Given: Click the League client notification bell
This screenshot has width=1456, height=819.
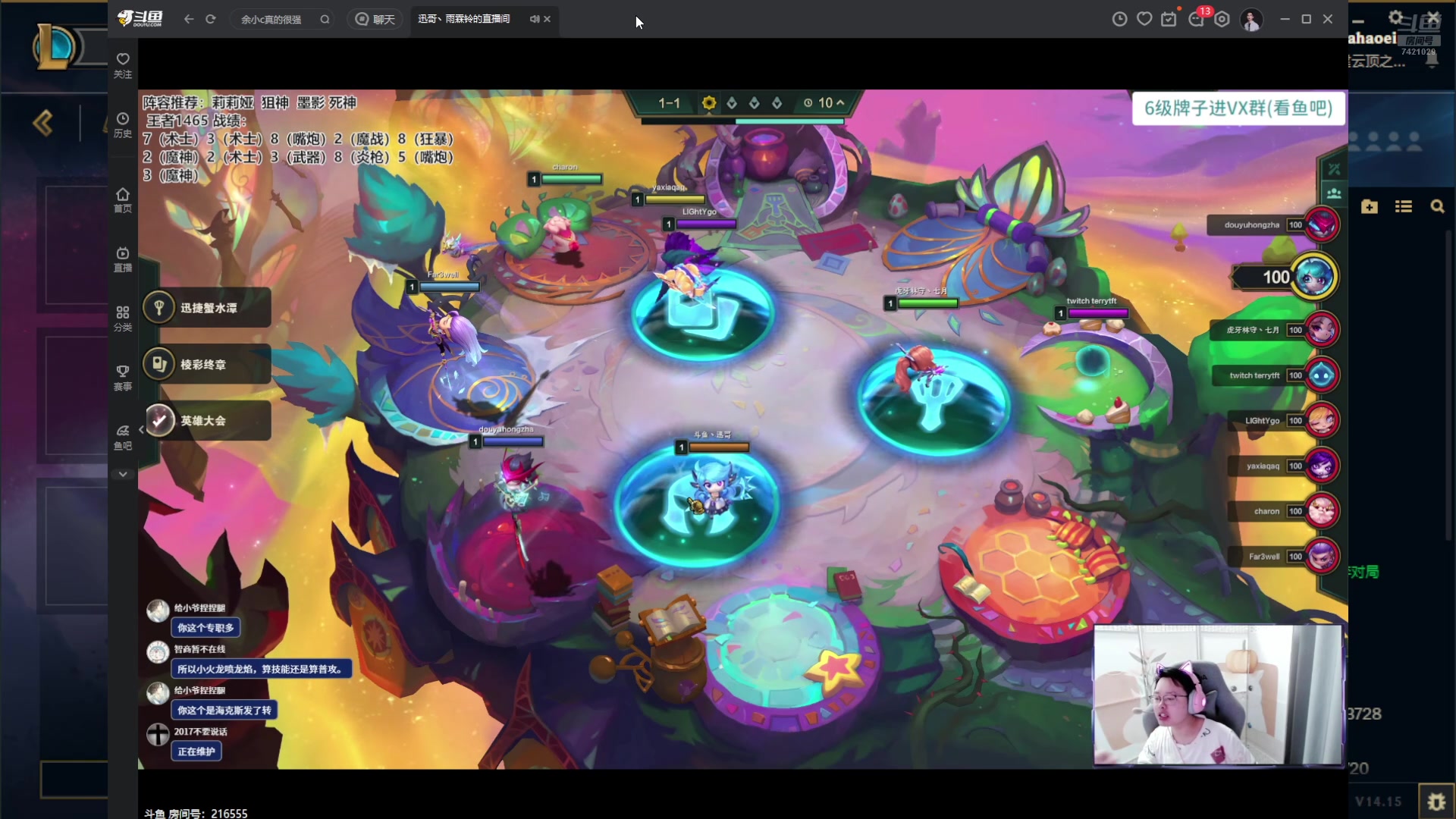Looking at the screenshot, I should click(x=1432, y=61).
